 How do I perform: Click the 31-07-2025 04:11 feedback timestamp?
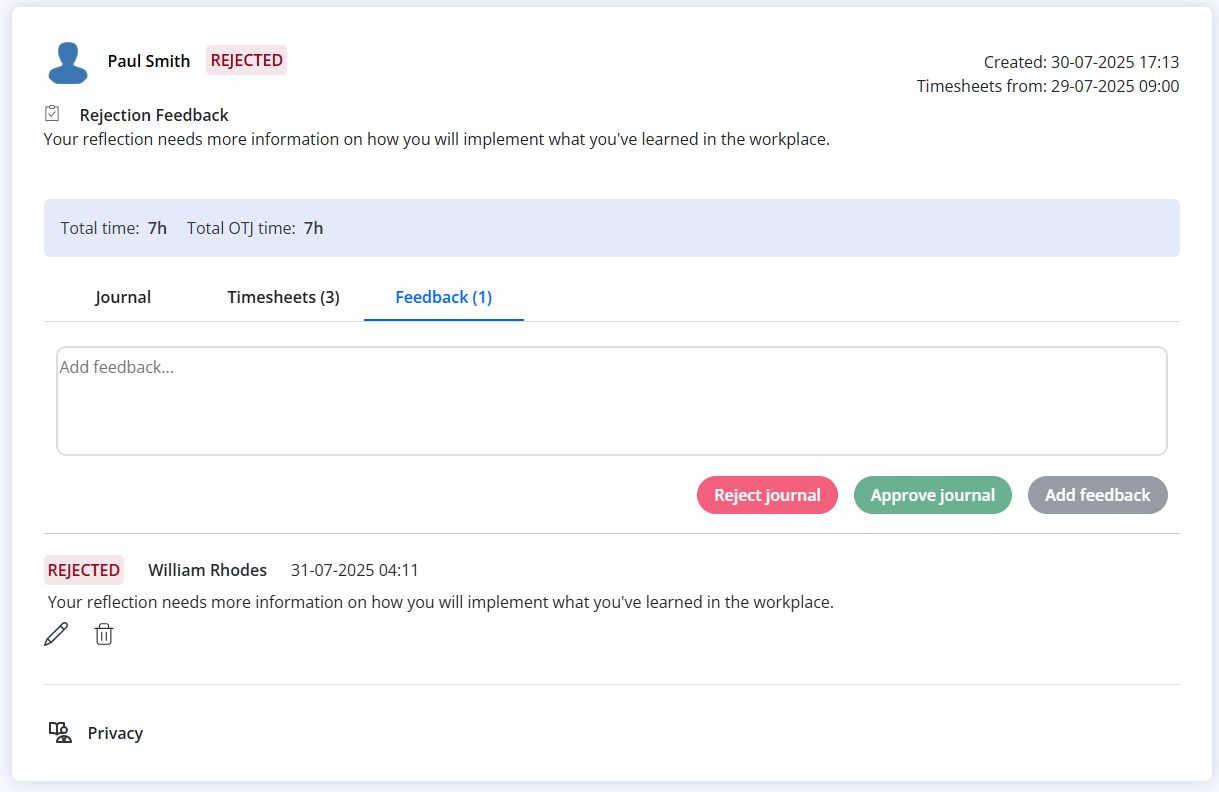pos(355,570)
